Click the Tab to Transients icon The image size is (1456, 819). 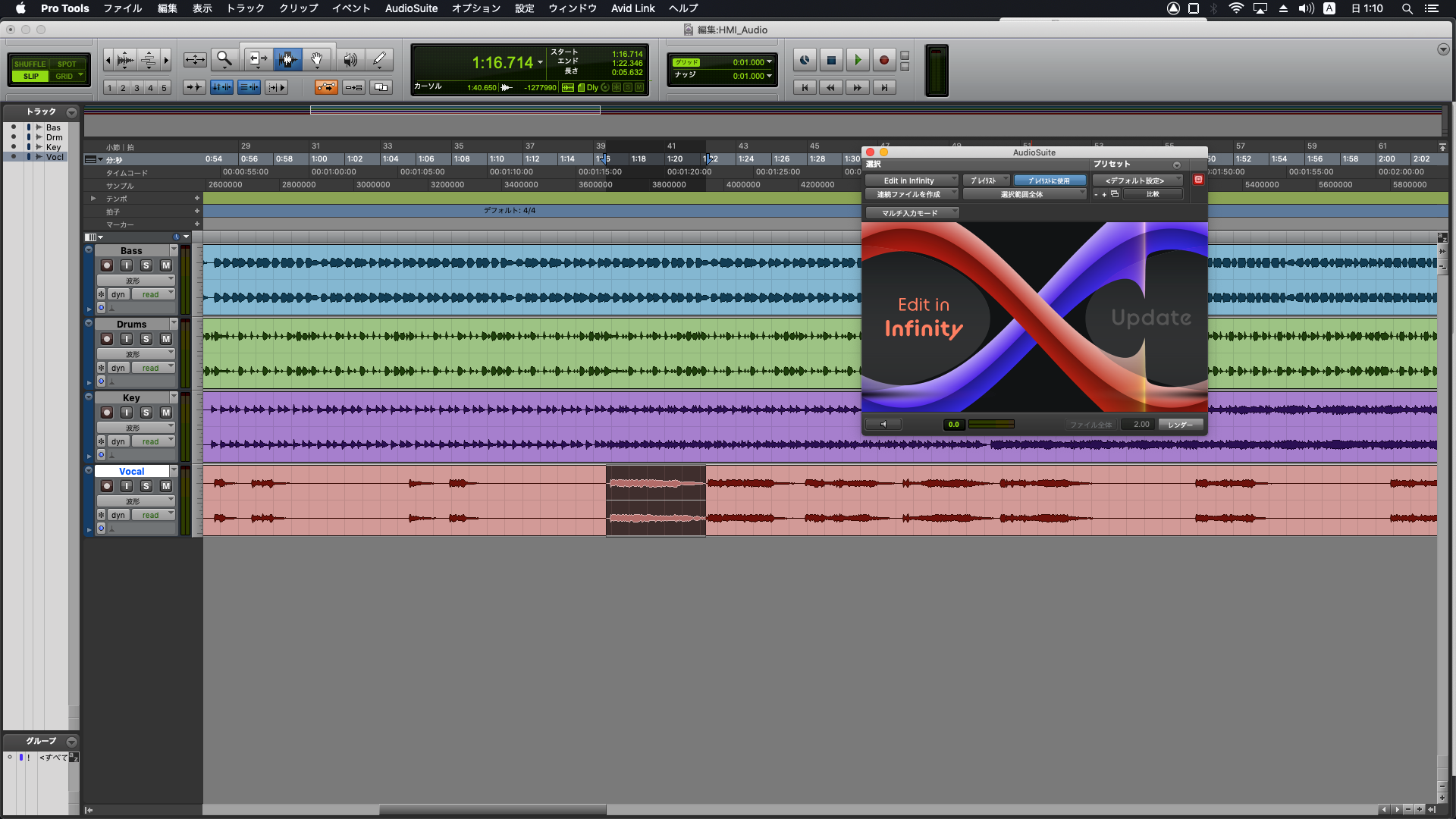click(x=194, y=87)
